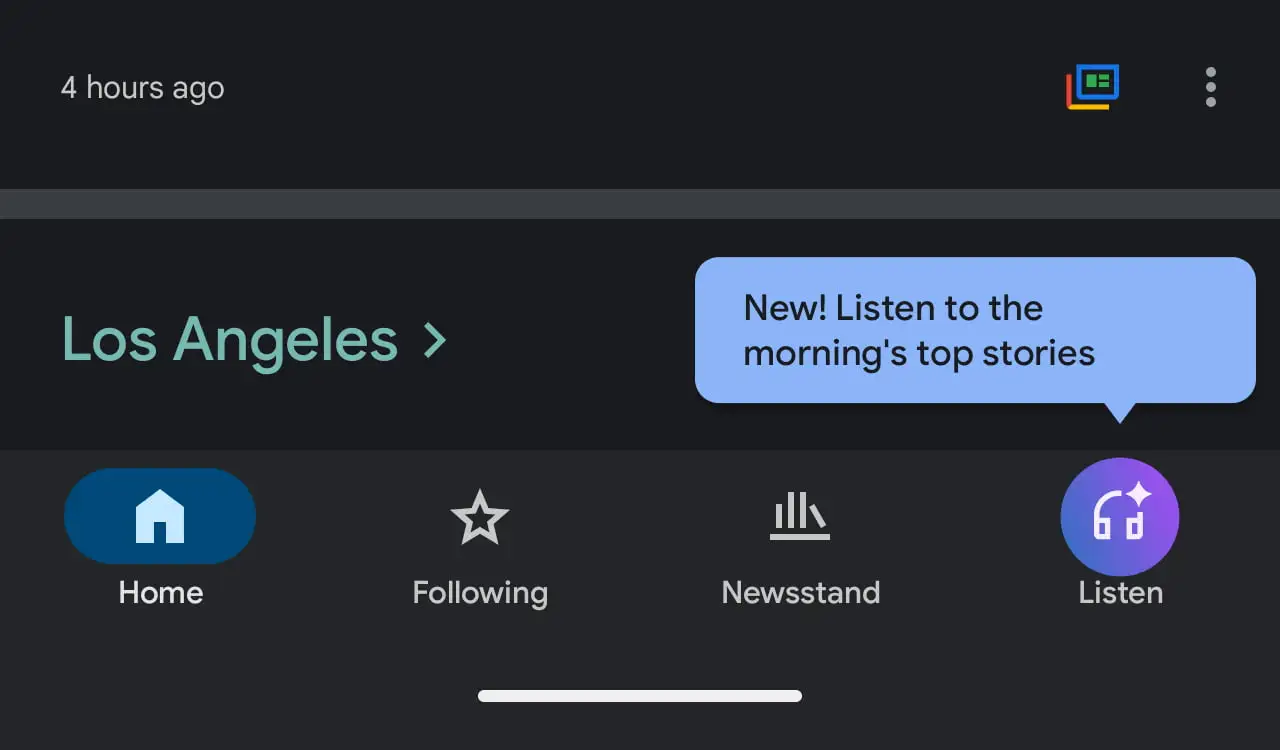1280x750 pixels.
Task: Click the tooltip's pointer arrow above Listen
Action: point(1119,412)
